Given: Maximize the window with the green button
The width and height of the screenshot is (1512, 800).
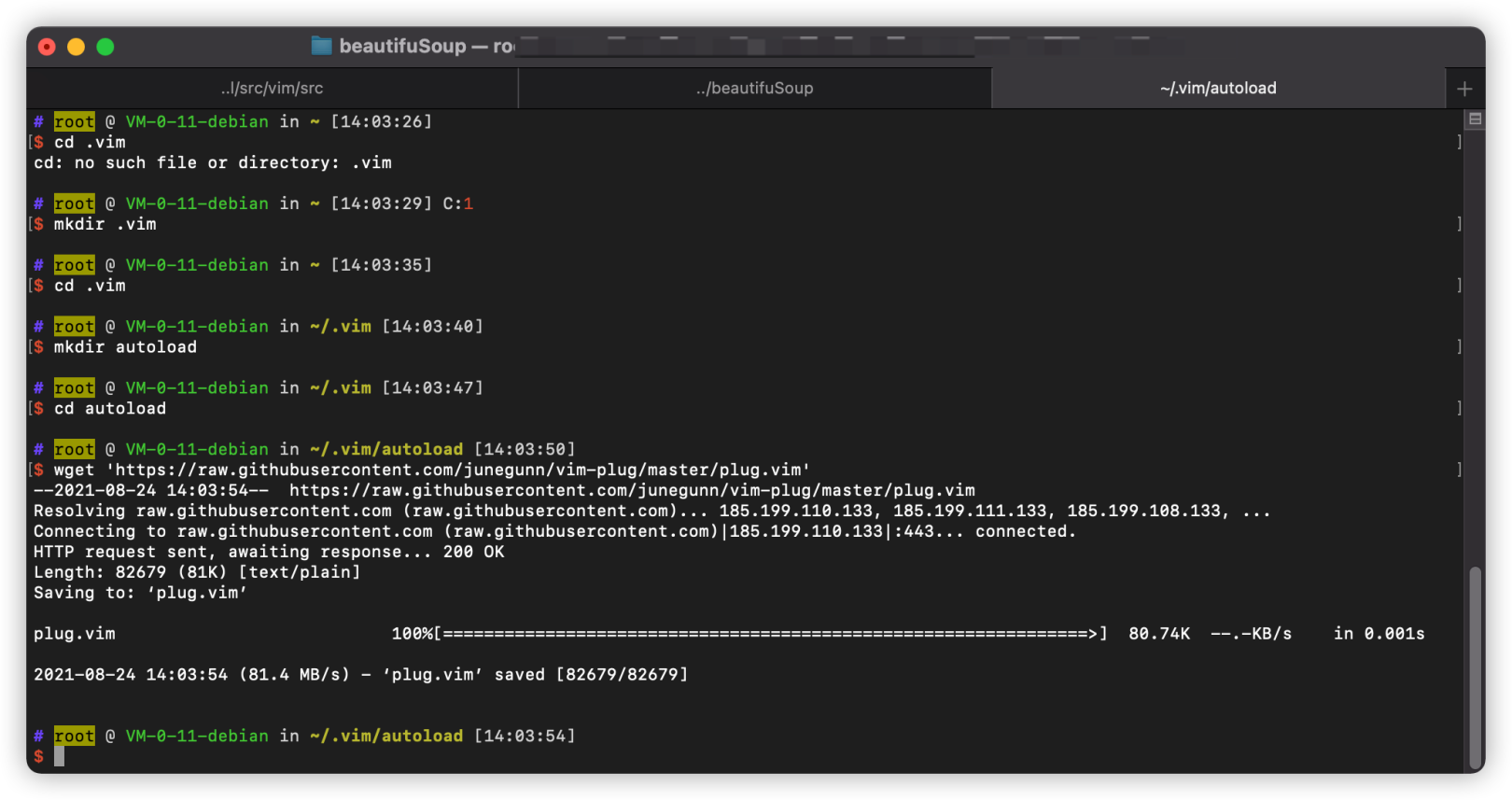Looking at the screenshot, I should 105,47.
